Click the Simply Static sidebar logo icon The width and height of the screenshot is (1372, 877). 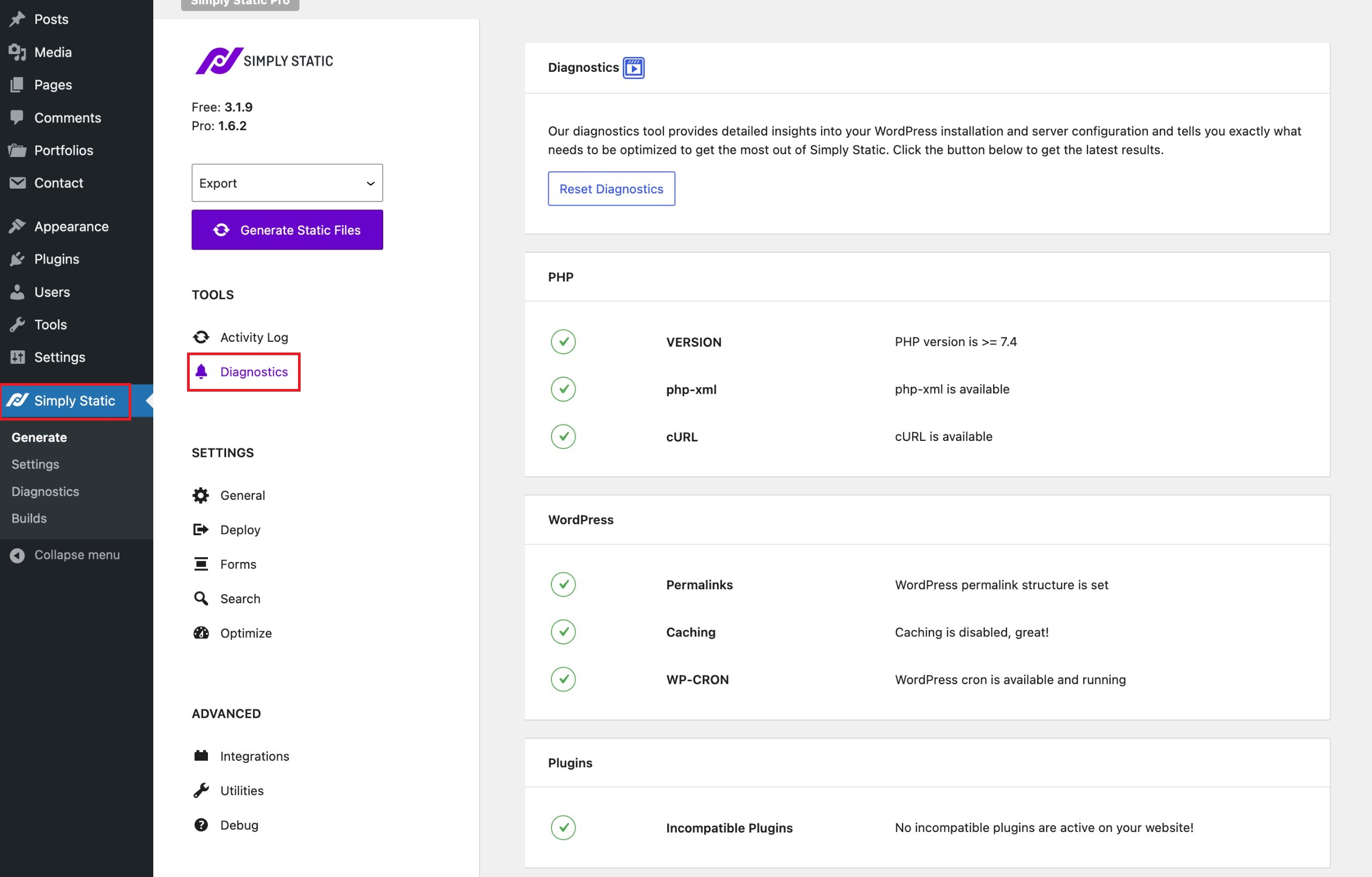tap(17, 400)
